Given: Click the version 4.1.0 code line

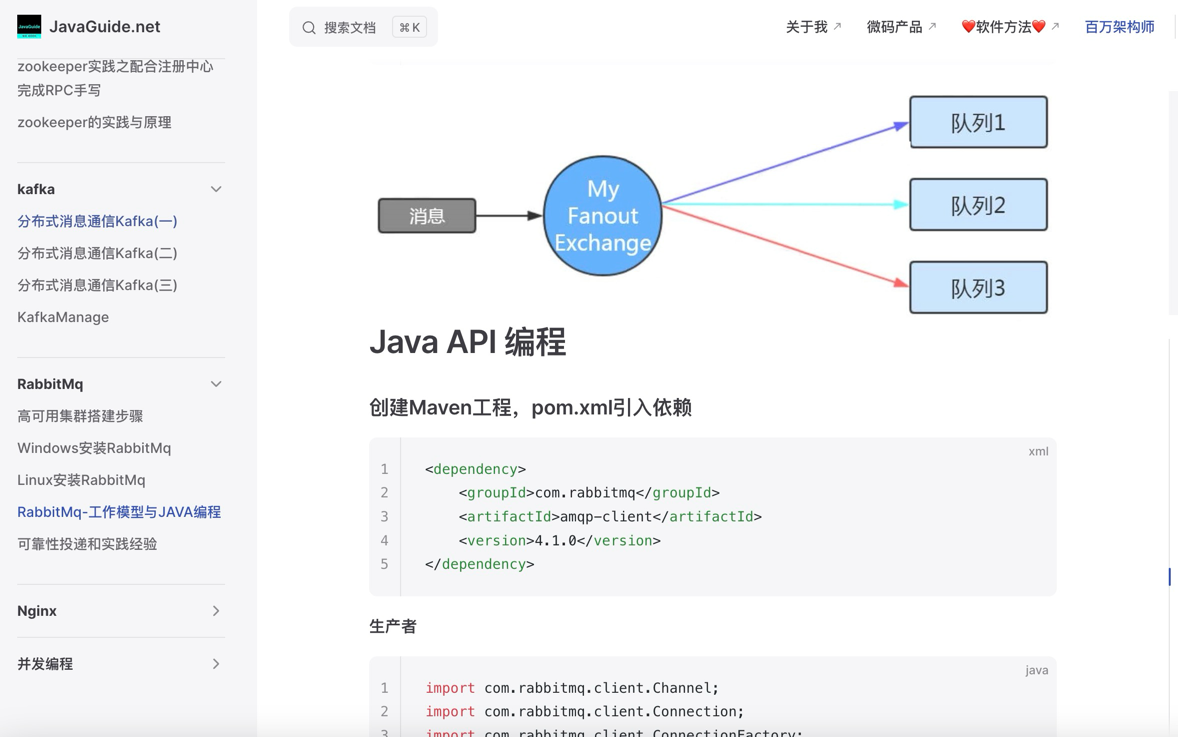Looking at the screenshot, I should click(x=560, y=540).
